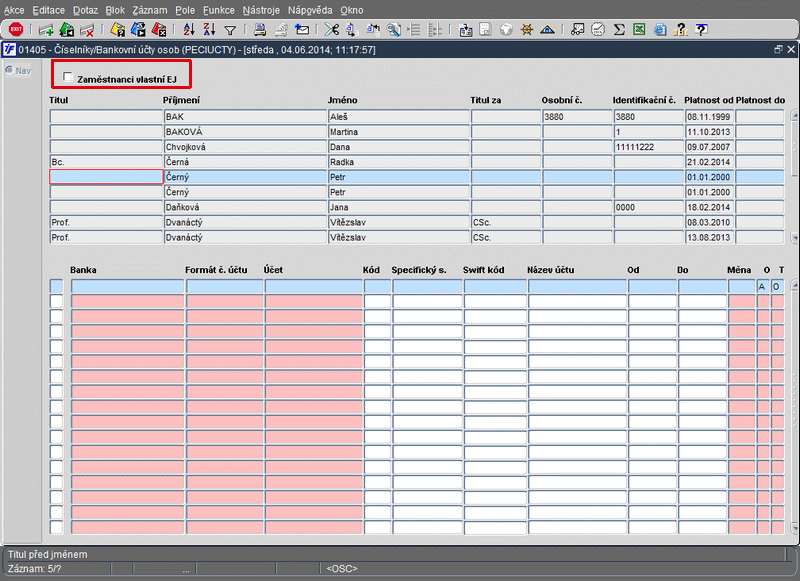Click title cell Bc. of Černá
Screen dimensions: 800x581
tap(106, 162)
